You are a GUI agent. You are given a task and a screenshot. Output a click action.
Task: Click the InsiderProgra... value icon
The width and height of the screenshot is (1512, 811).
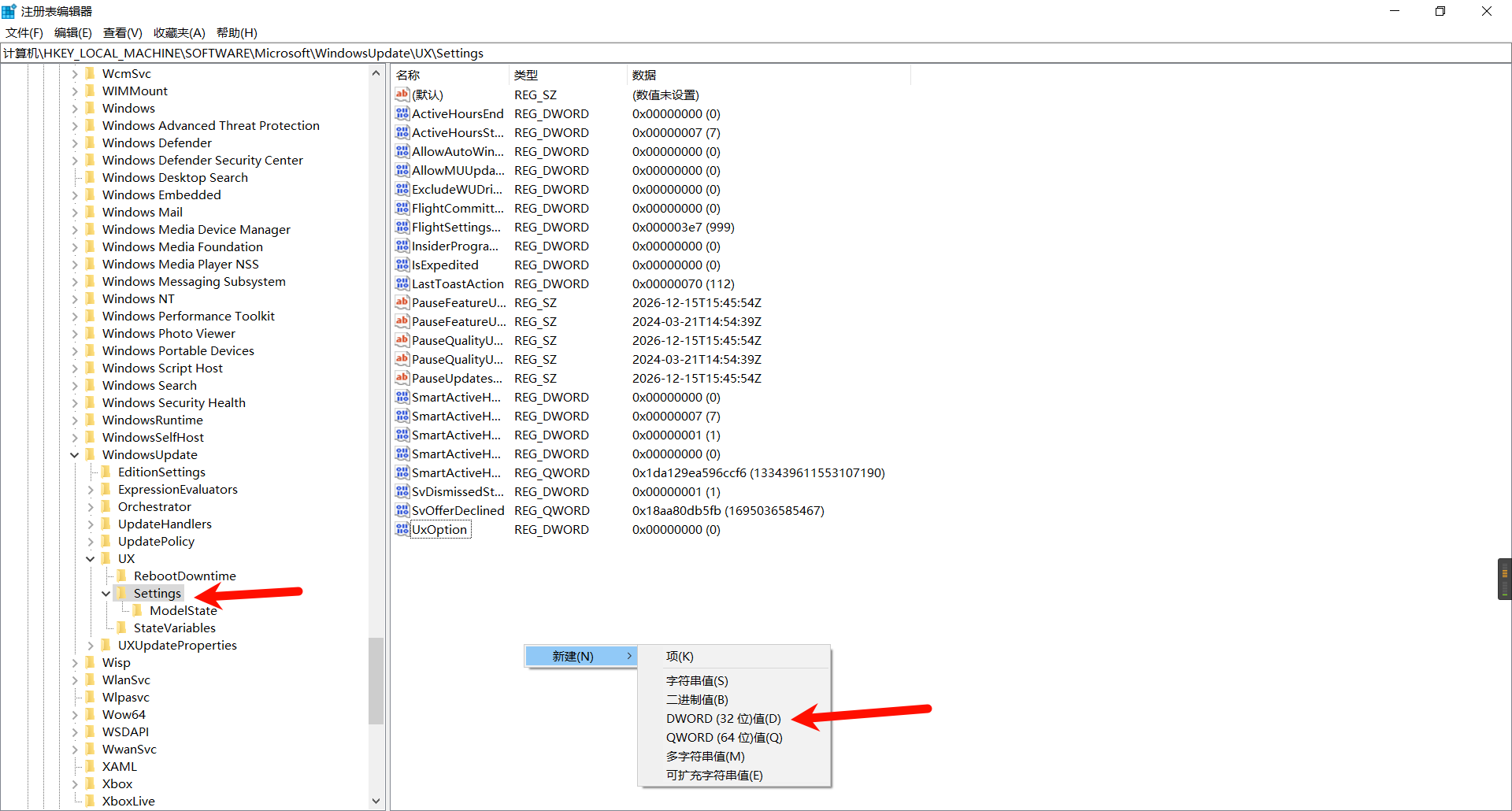(x=402, y=246)
